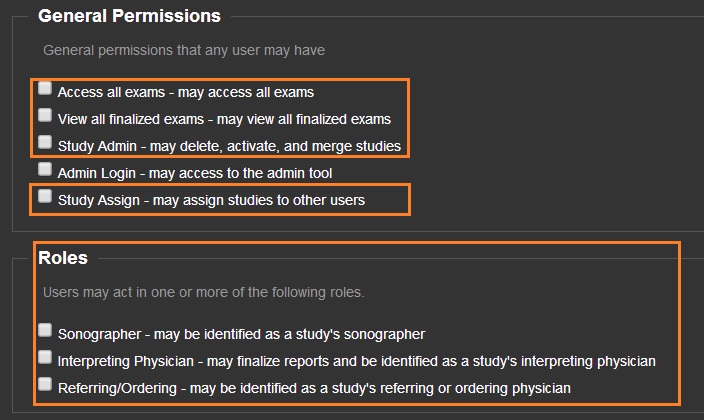Enable the Access all exams checkbox
The image size is (704, 420).
coord(45,89)
